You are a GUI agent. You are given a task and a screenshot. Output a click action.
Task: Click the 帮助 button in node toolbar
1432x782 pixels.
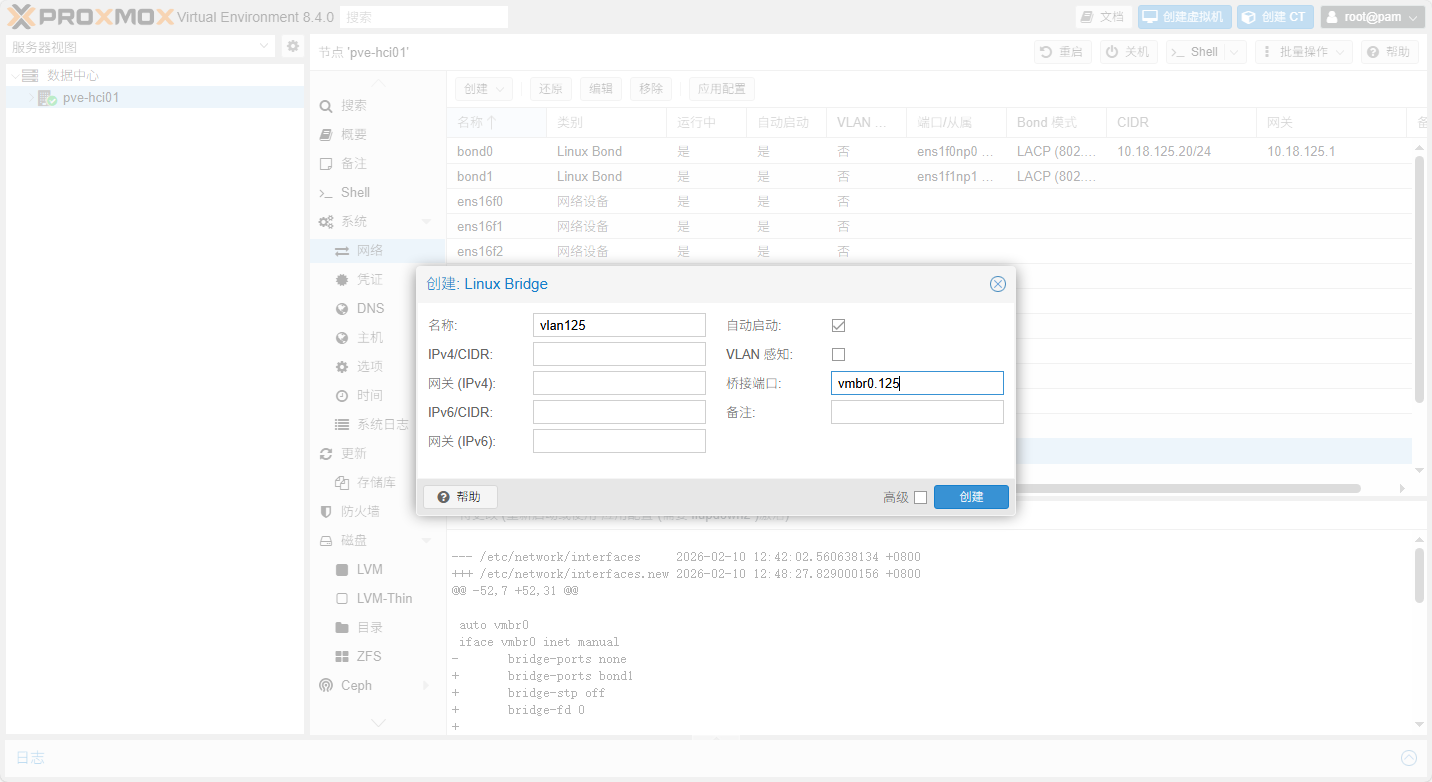[1390, 52]
